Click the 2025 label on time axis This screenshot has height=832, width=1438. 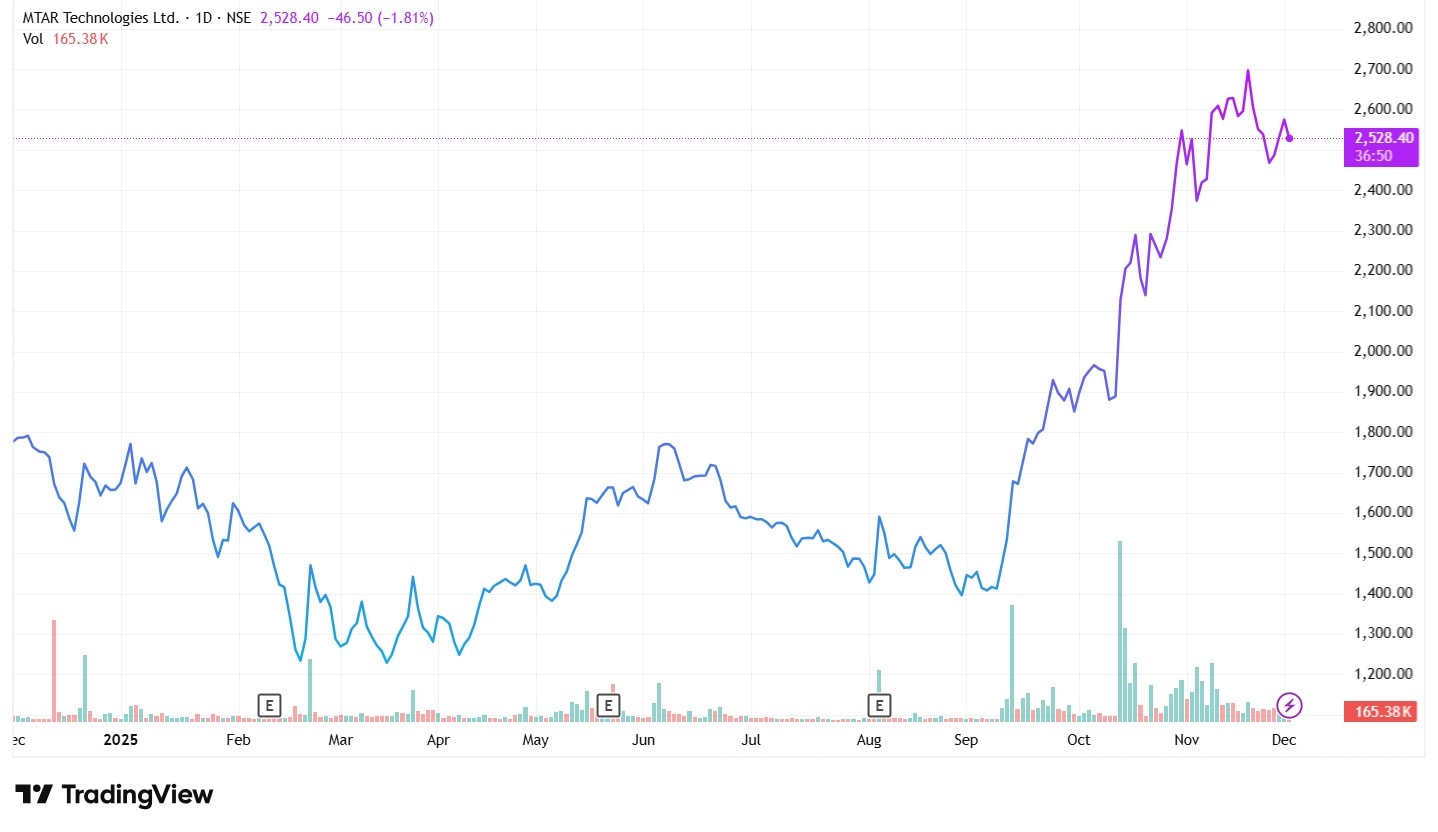(x=121, y=740)
